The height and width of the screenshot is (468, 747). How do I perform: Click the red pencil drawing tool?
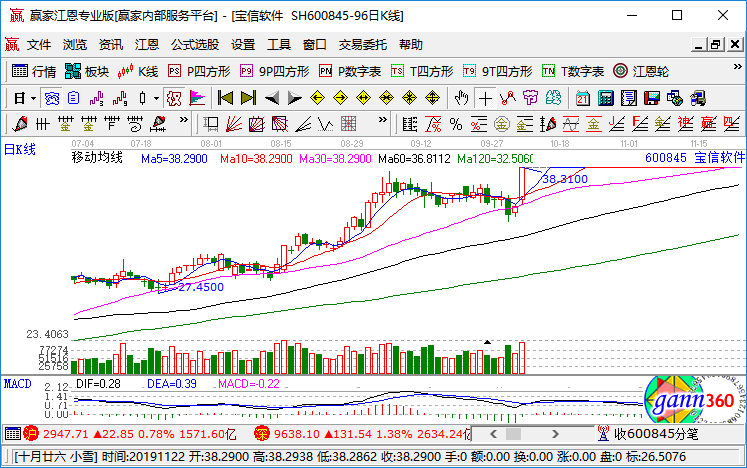click(x=20, y=124)
